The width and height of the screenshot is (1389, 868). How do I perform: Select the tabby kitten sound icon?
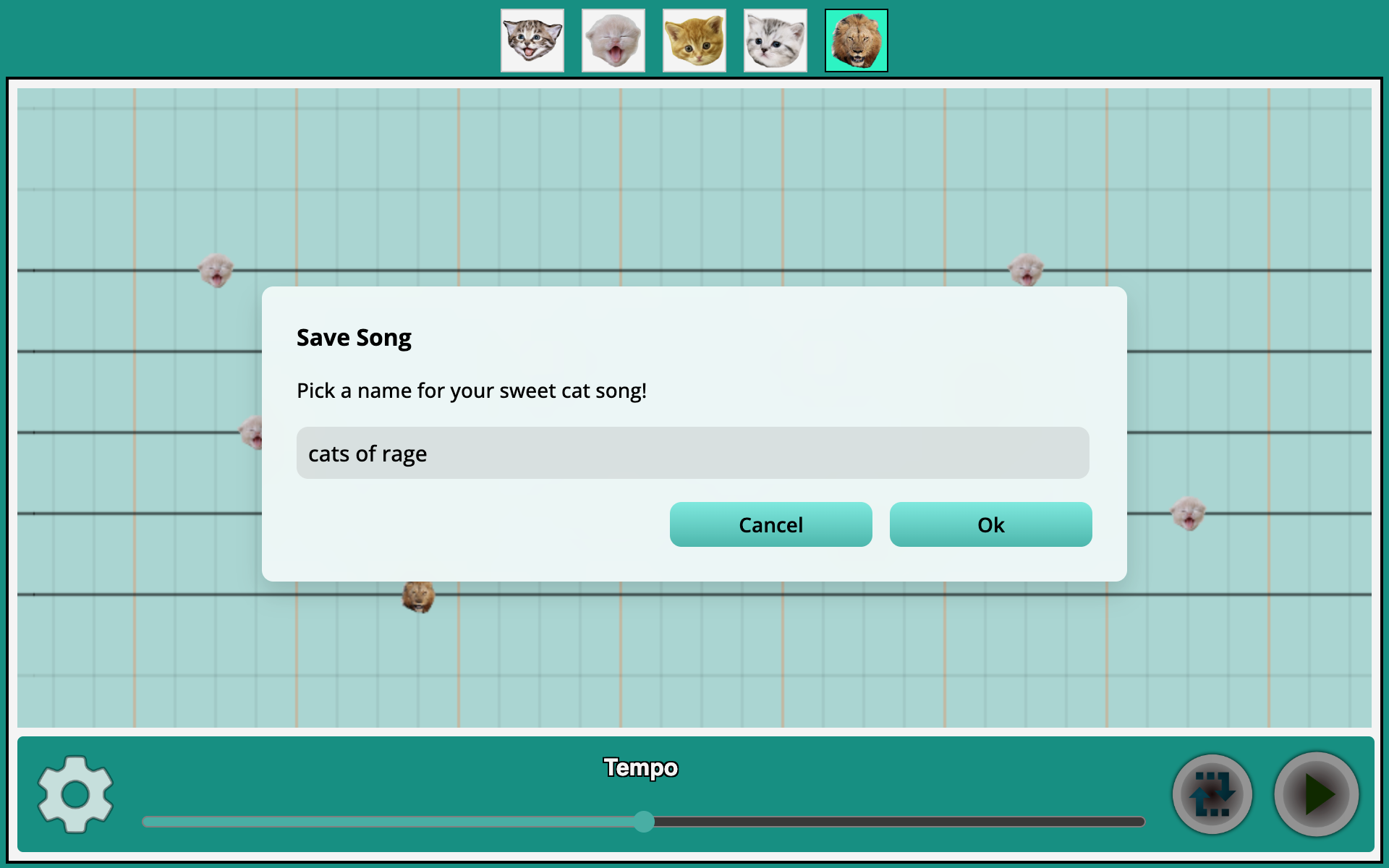click(x=532, y=41)
